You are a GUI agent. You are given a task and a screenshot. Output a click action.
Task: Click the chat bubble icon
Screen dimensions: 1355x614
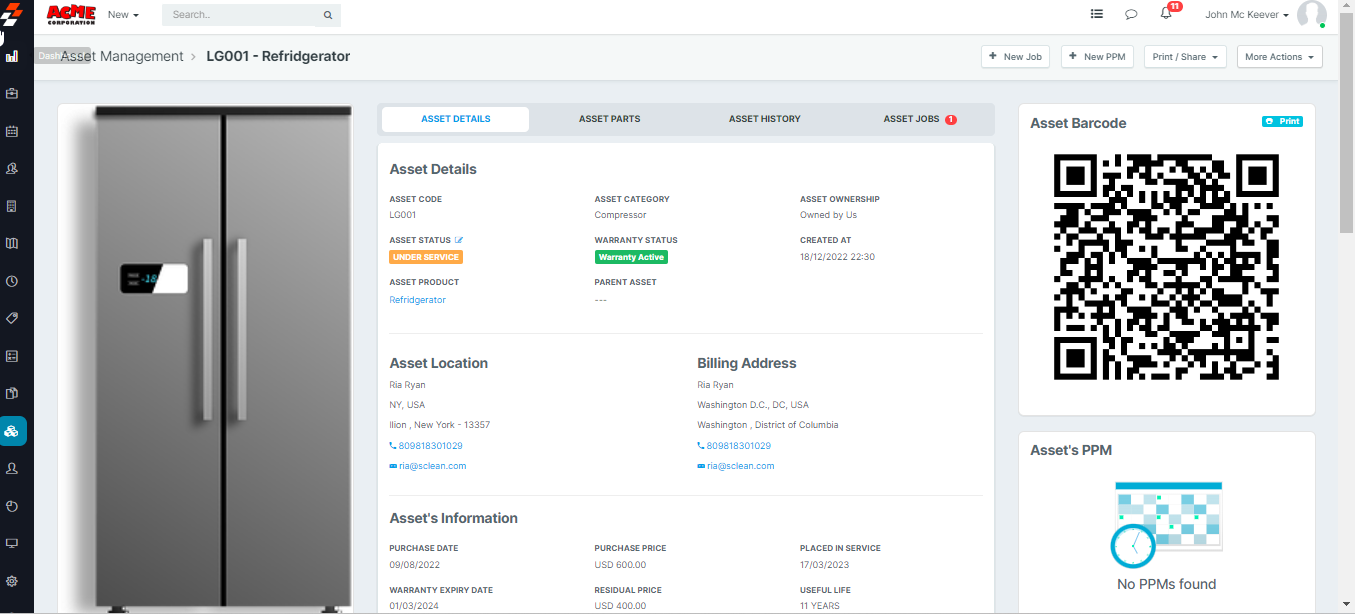[1131, 14]
